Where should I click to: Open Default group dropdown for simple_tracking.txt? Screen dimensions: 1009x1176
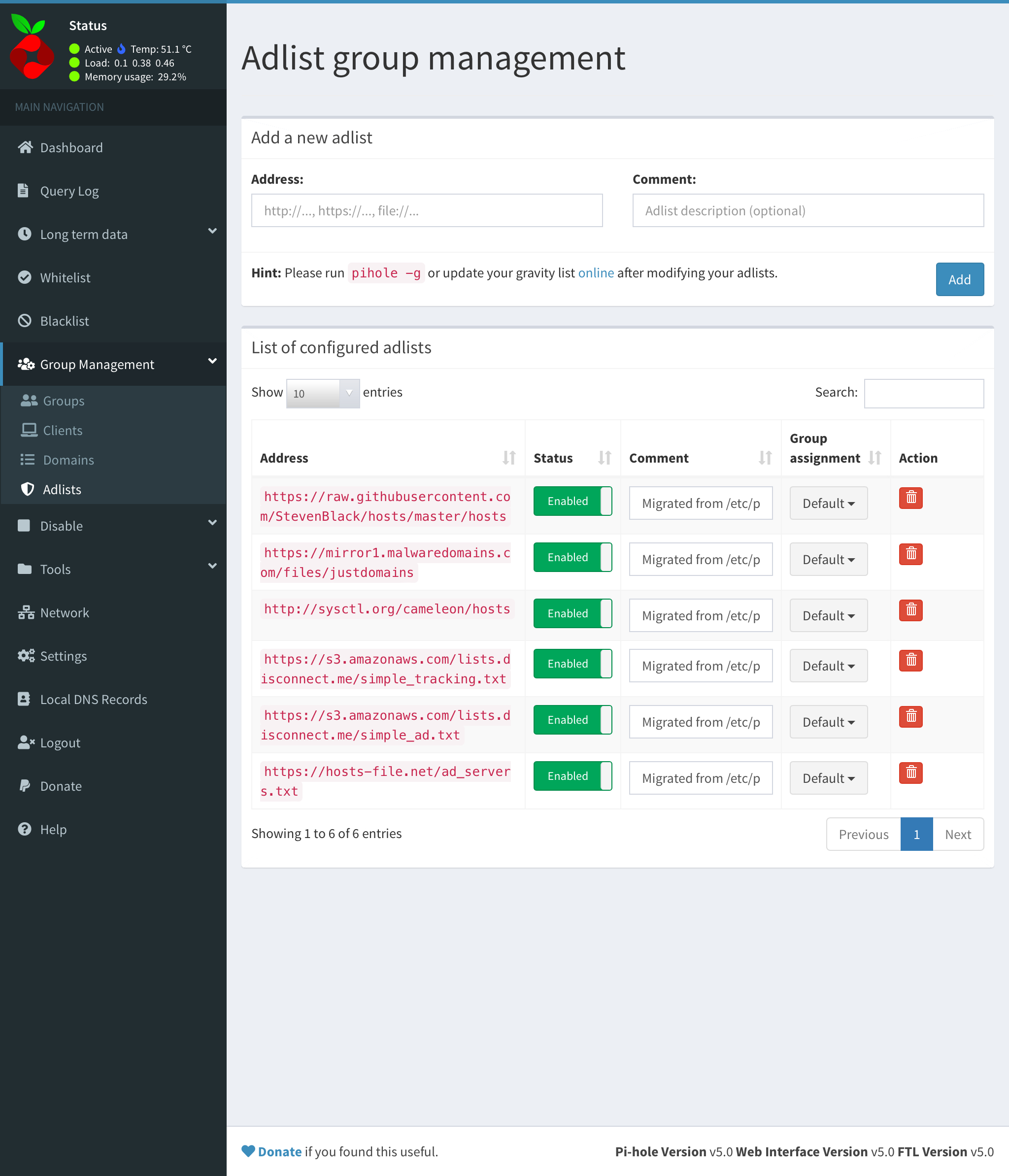[x=828, y=666]
